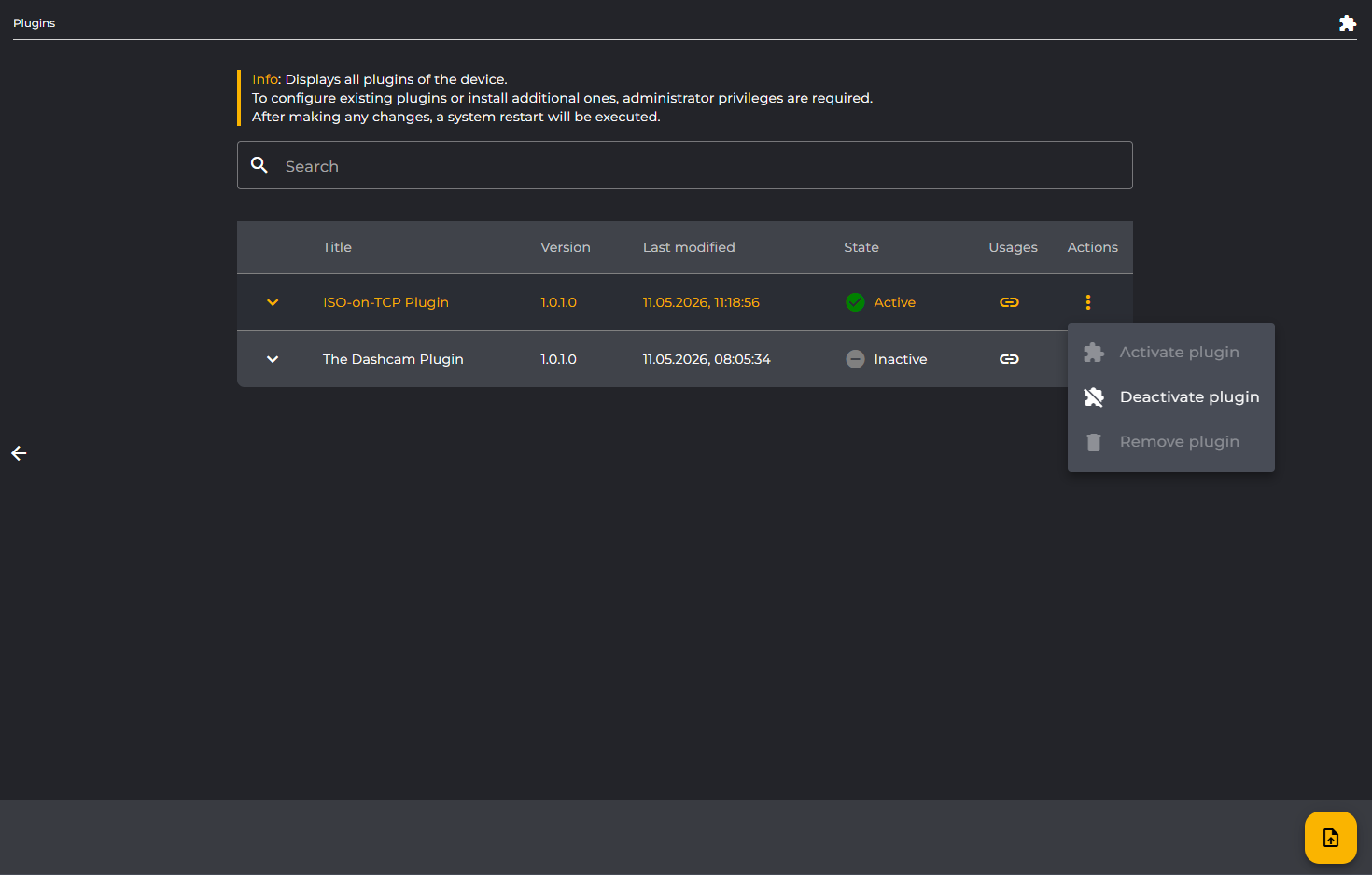Click the Plugins page heading
This screenshot has width=1372, height=875.
click(34, 23)
